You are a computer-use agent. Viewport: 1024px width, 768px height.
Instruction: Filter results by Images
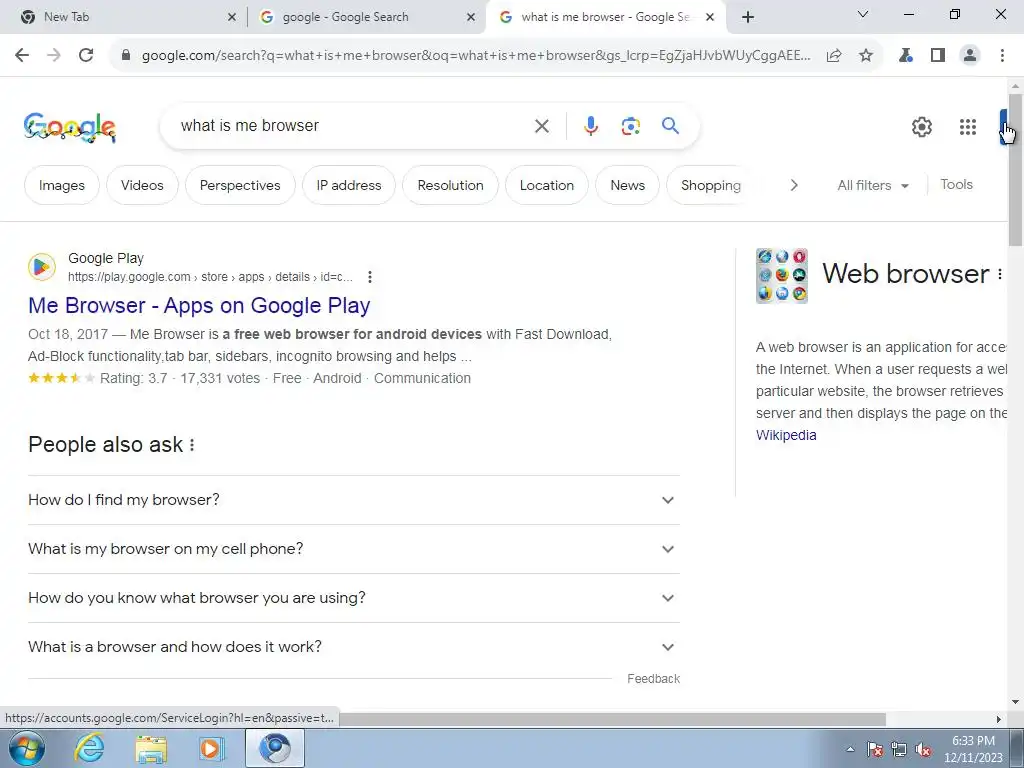point(61,185)
